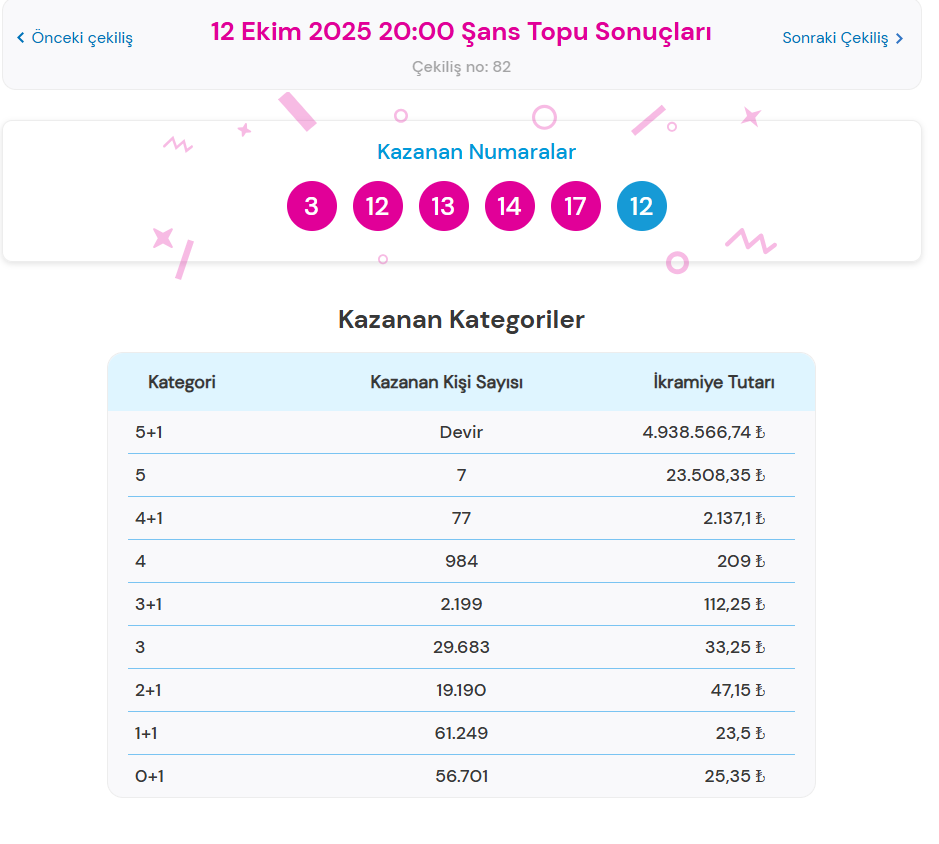The width and height of the screenshot is (939, 844).
Task: Select the pink ball numbered 17
Action: [575, 205]
